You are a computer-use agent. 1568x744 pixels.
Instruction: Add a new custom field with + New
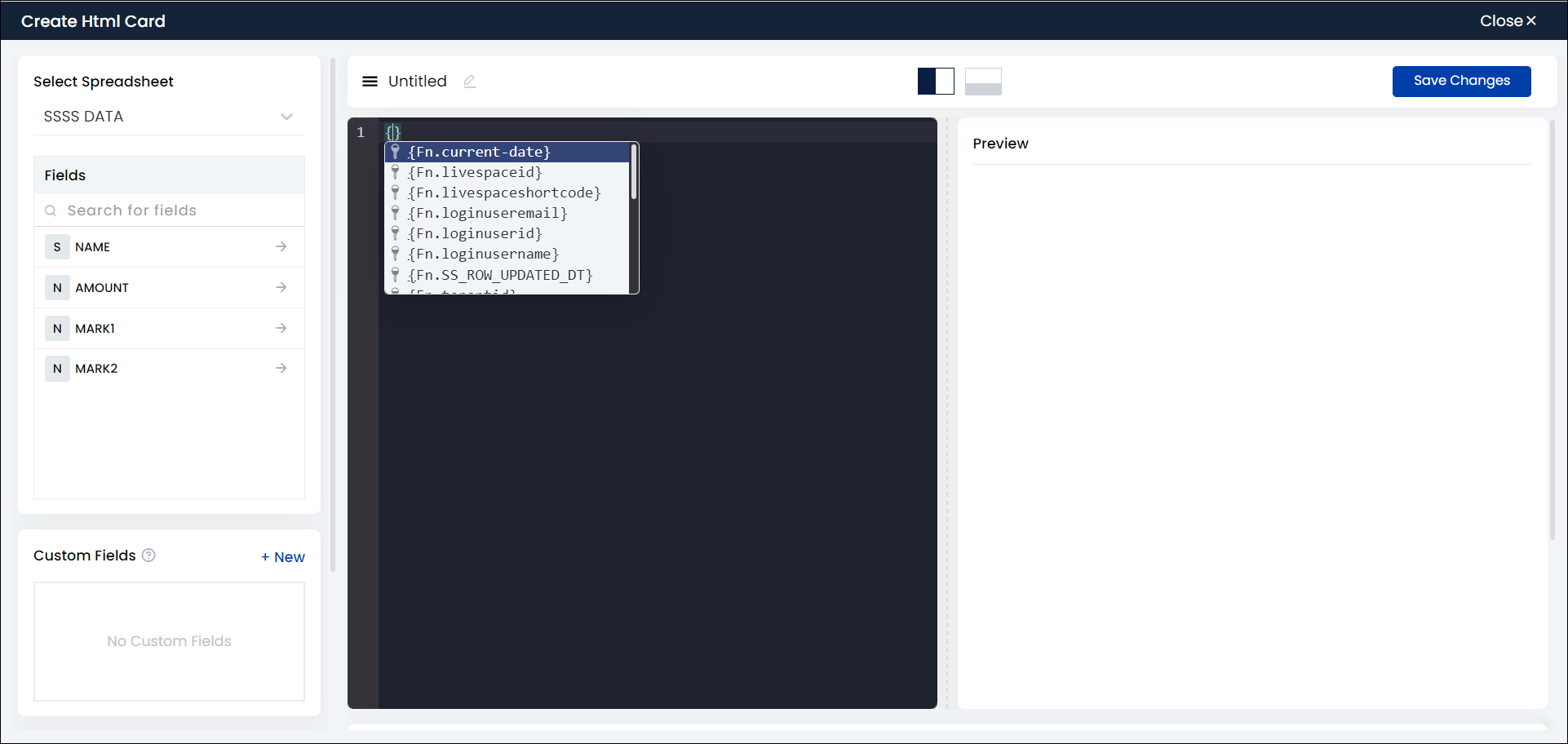pos(283,557)
